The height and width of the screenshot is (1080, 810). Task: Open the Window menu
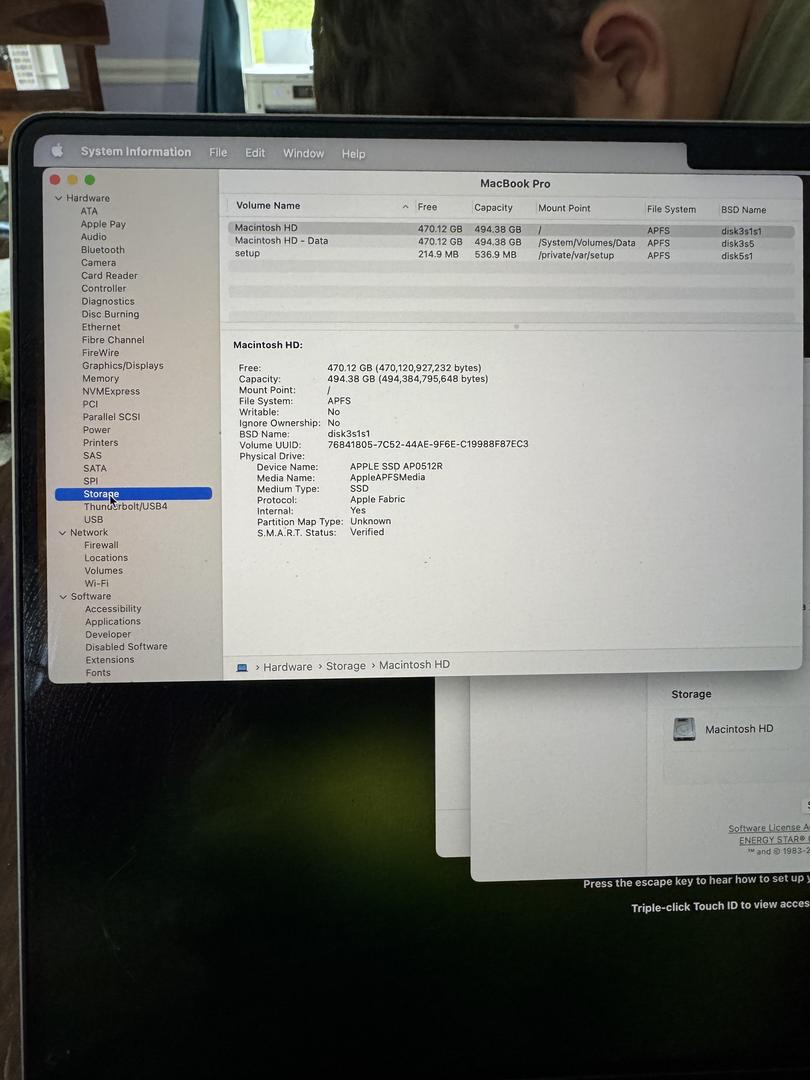coord(304,153)
